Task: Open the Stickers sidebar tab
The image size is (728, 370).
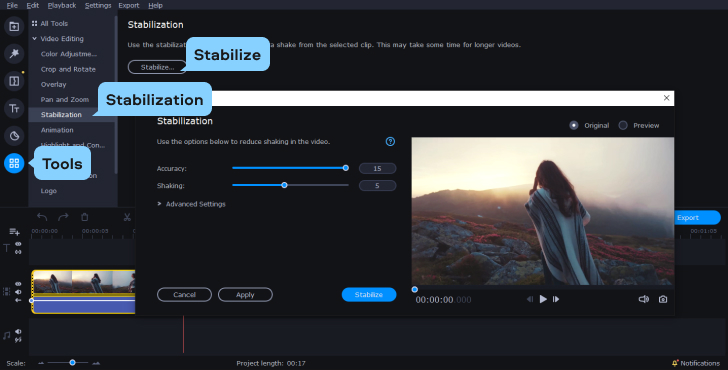Action: 14,136
